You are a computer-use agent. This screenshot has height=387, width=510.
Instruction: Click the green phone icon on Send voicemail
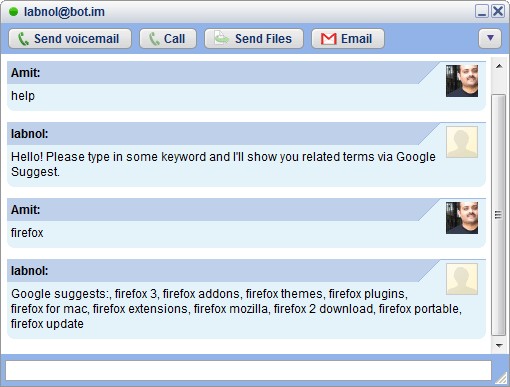[x=23, y=39]
